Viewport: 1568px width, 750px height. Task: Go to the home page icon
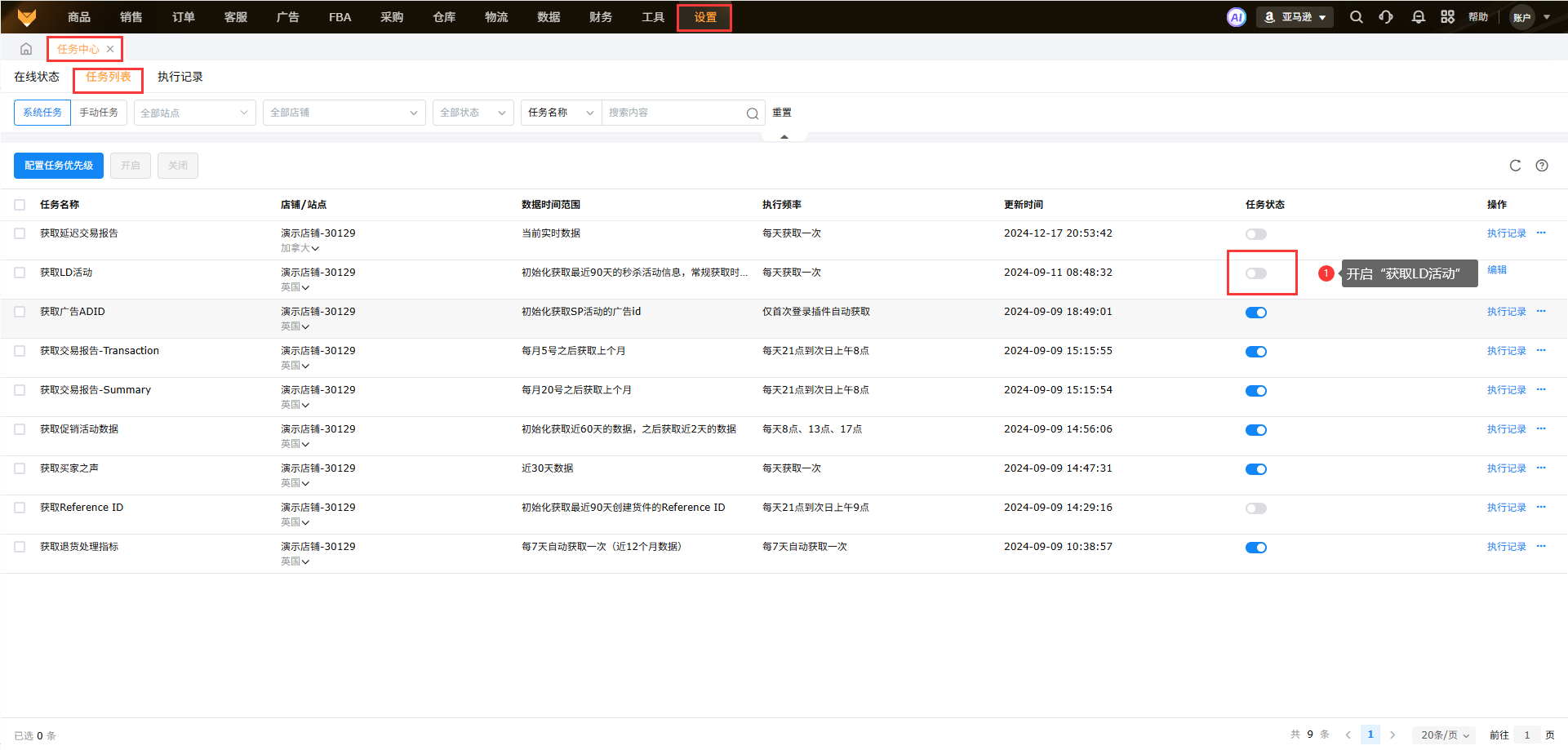click(26, 49)
